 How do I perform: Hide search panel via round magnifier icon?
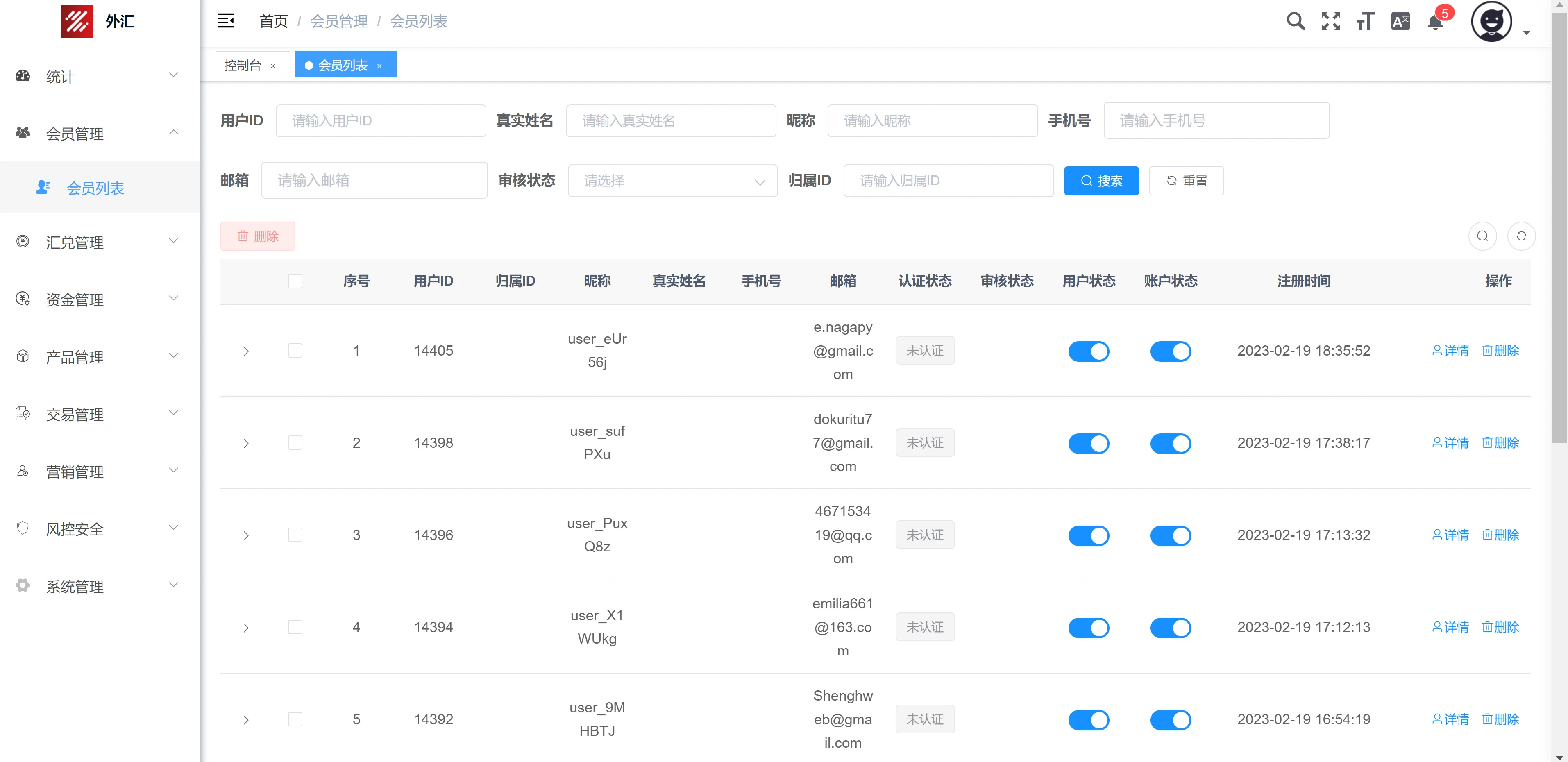point(1482,236)
